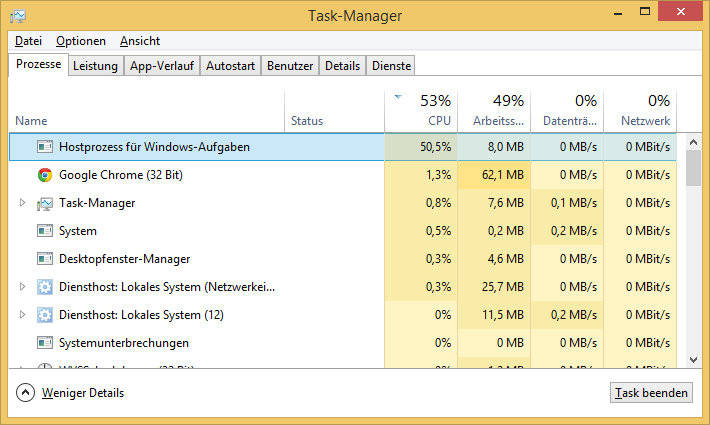Select the System process name
The width and height of the screenshot is (710, 425).
tap(77, 231)
